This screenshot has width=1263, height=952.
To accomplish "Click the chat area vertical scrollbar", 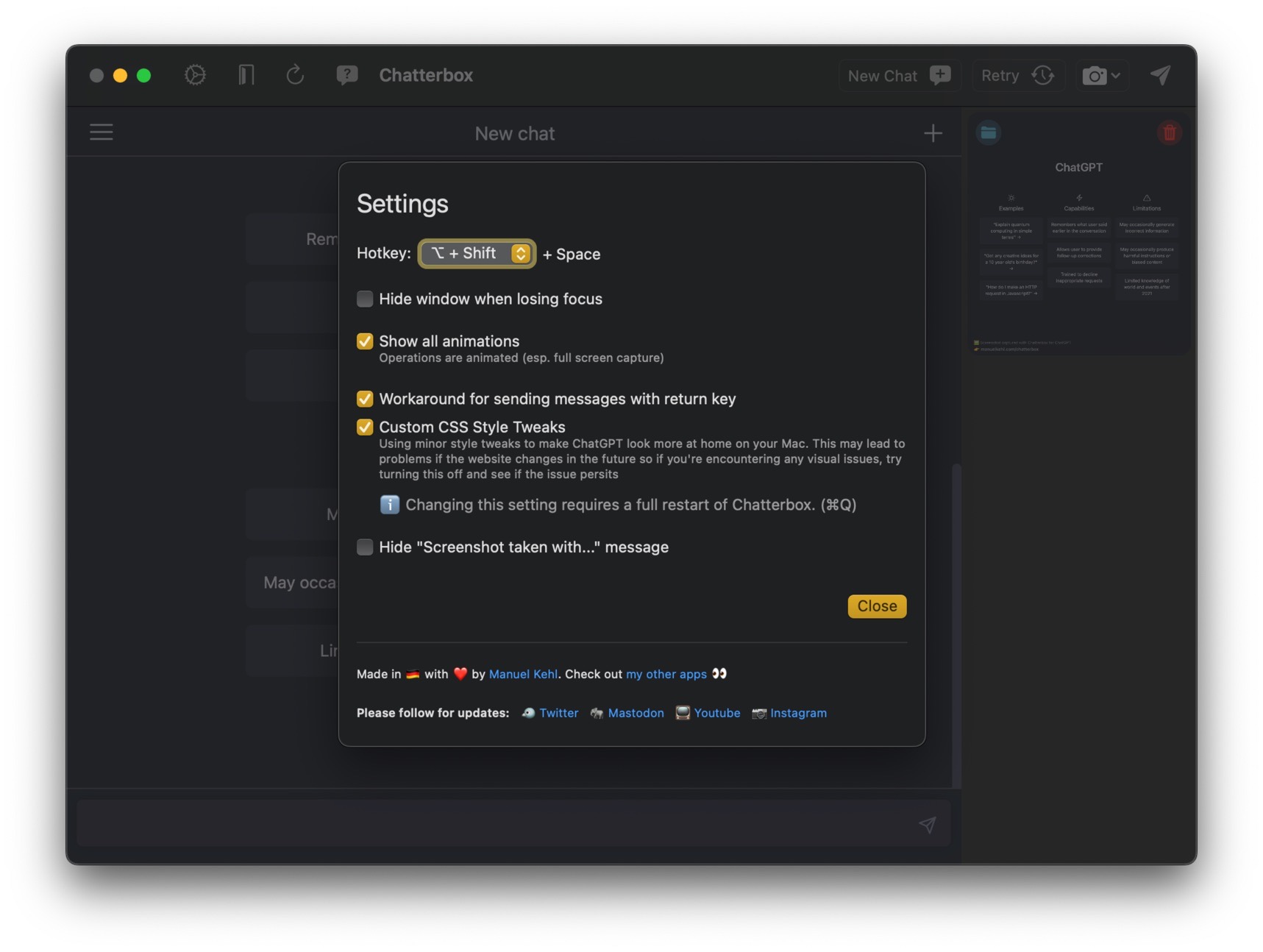I will pyautogui.click(x=956, y=625).
